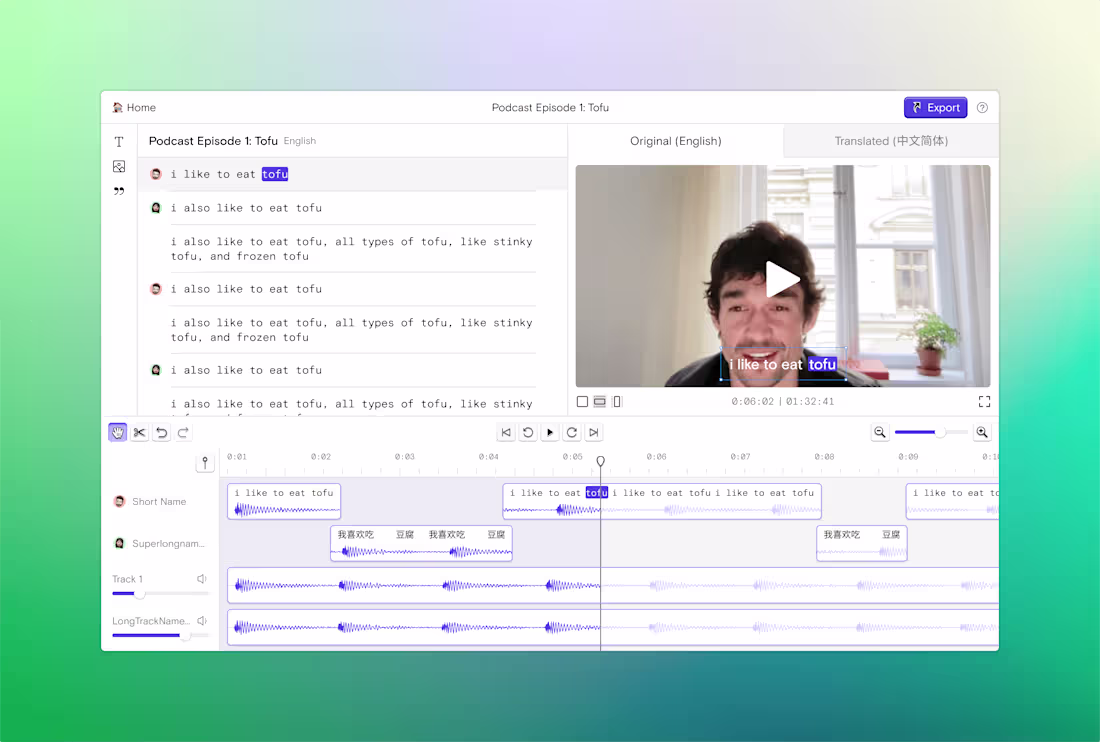Select first 'i like to eat tofu' clip
Viewport: 1100px width, 742px height.
pyautogui.click(x=284, y=501)
